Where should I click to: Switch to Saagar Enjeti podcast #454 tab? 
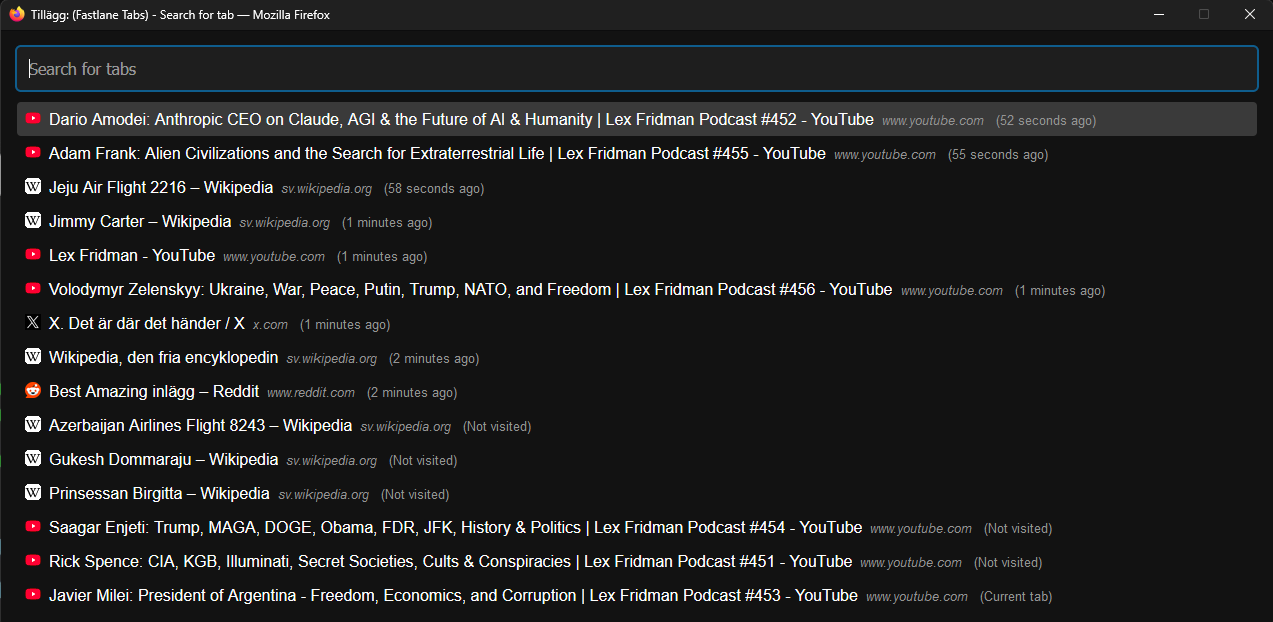(636, 527)
